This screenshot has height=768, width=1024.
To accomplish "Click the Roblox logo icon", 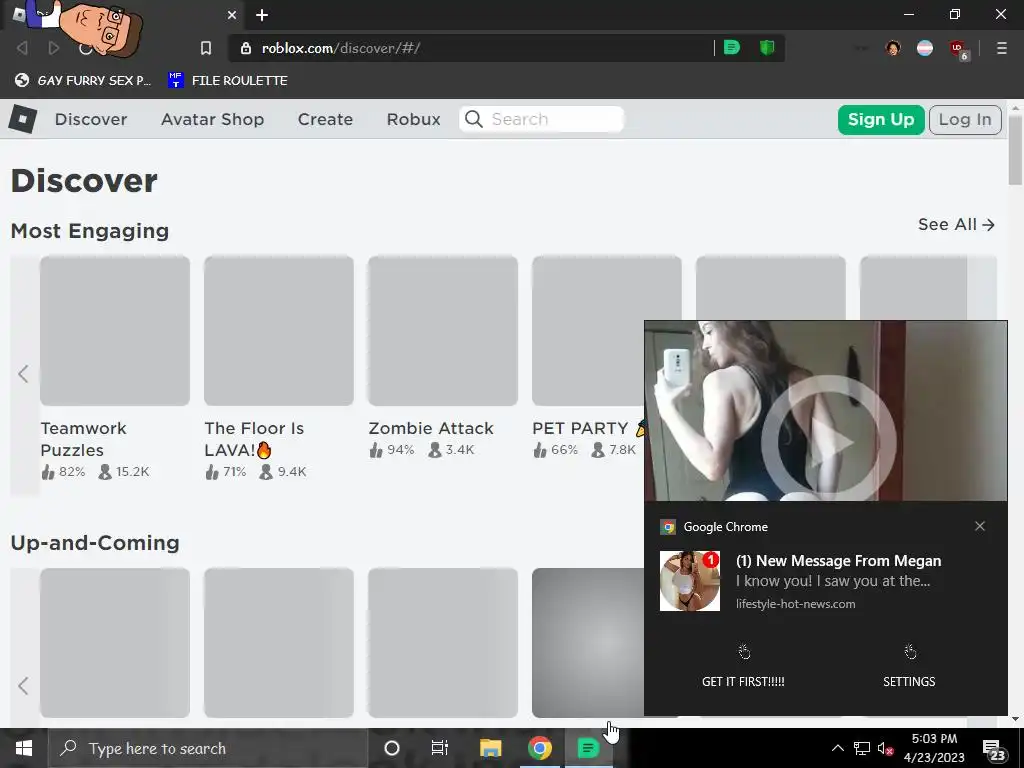I will pos(23,120).
